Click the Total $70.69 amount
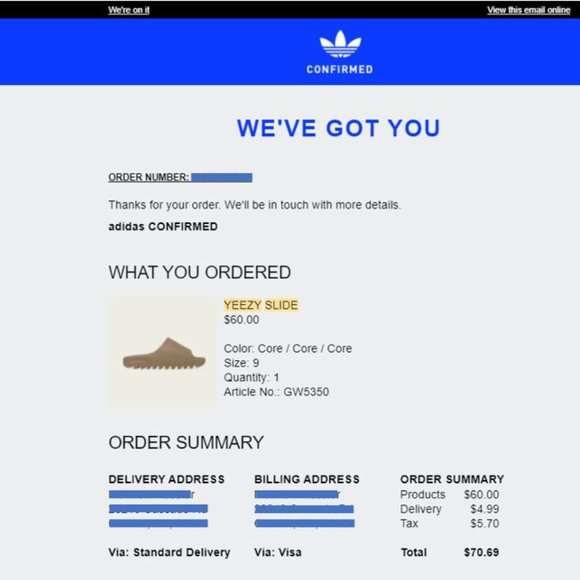 tap(481, 552)
